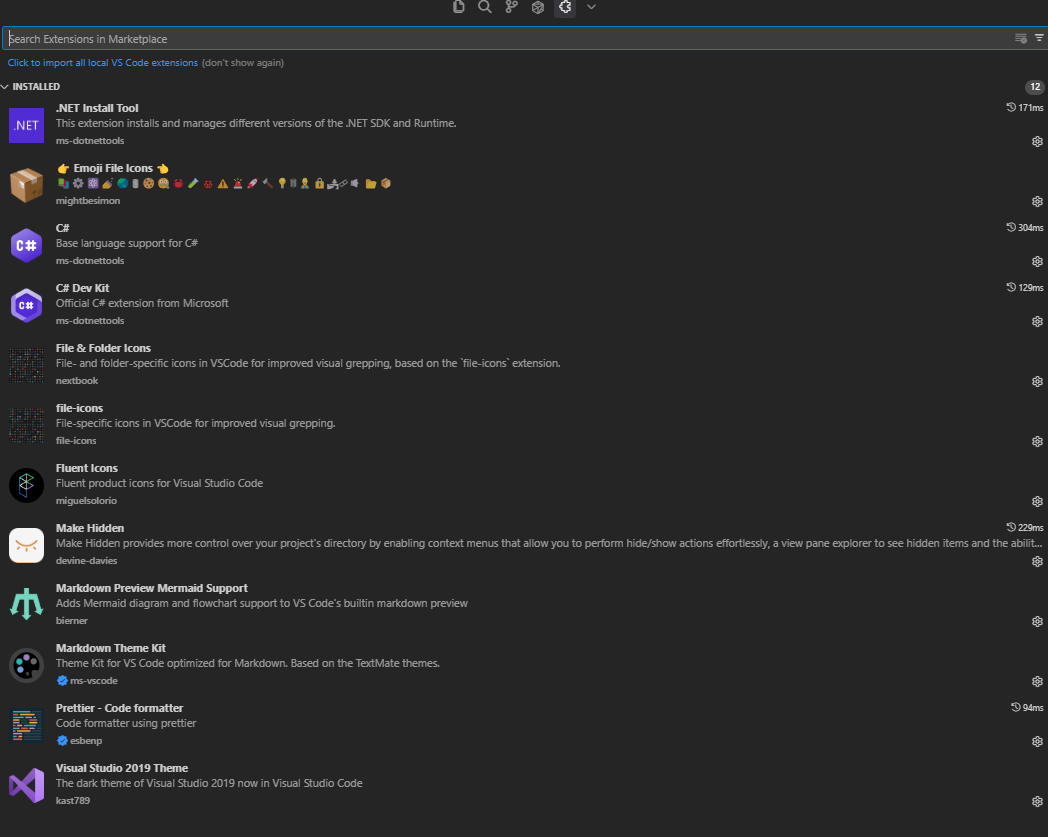Screen dimensions: 1048x837
Task: Open manage gear for Visual Studio 2019 Theme
Action: point(1037,801)
